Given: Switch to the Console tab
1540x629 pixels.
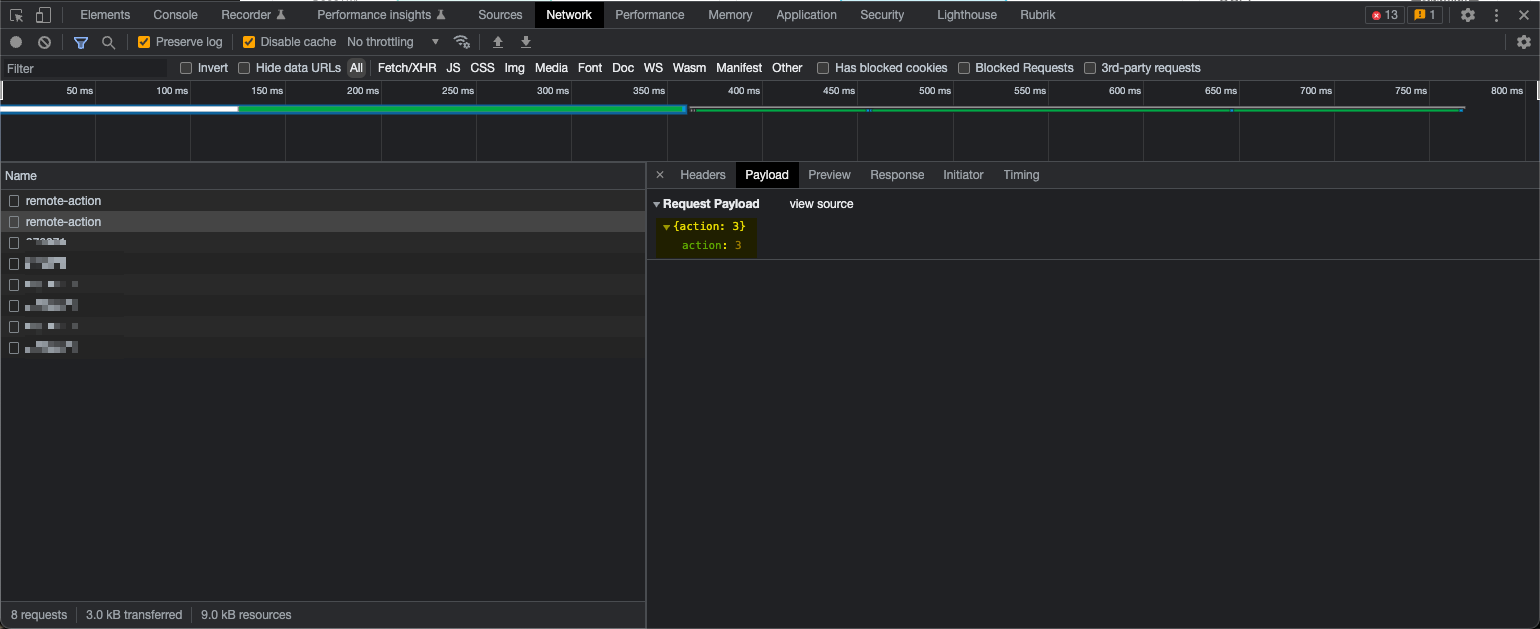Looking at the screenshot, I should (x=175, y=15).
